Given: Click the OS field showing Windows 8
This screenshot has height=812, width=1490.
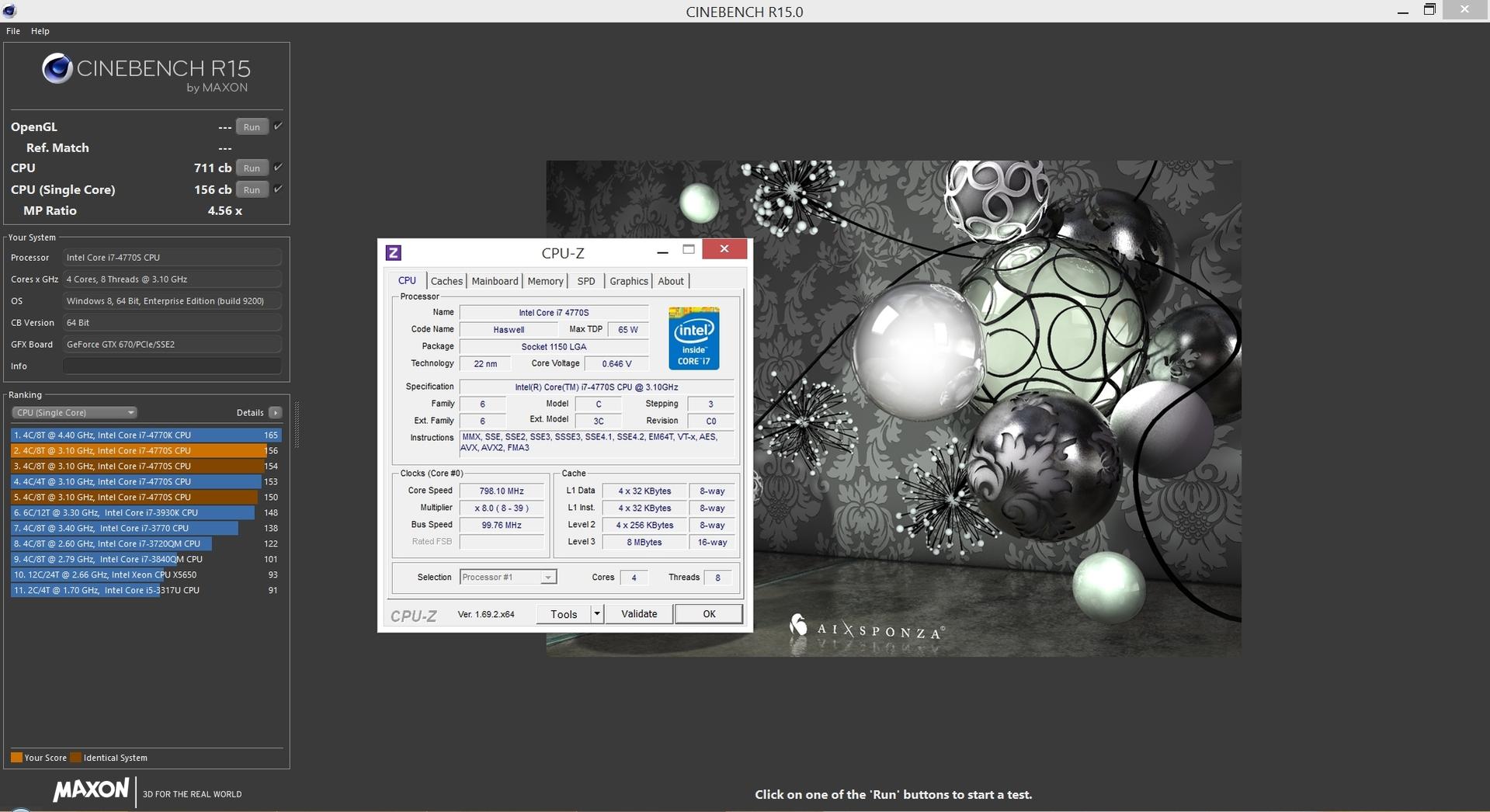Looking at the screenshot, I should pos(172,300).
